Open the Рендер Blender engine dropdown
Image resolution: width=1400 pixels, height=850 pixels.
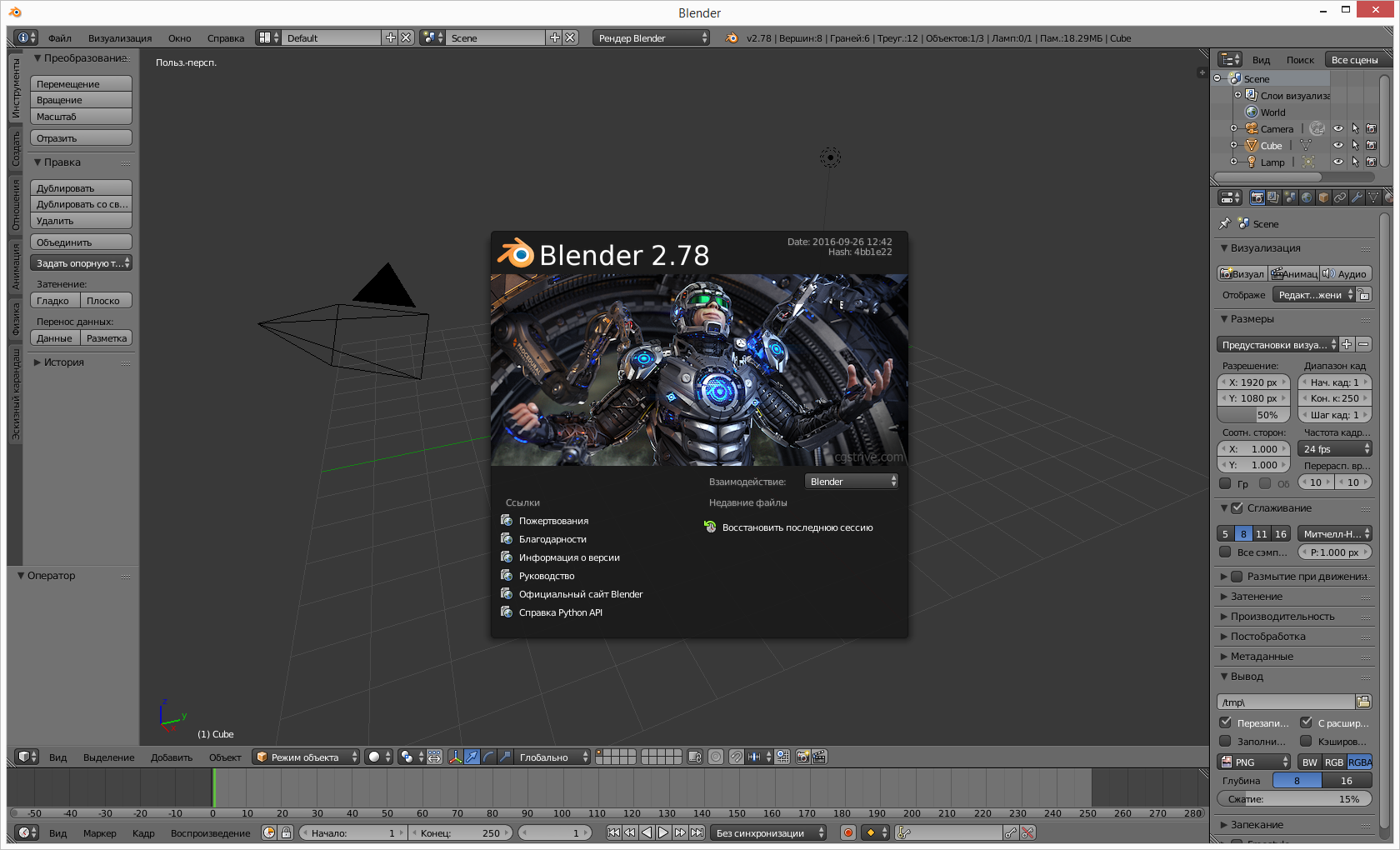tap(651, 37)
